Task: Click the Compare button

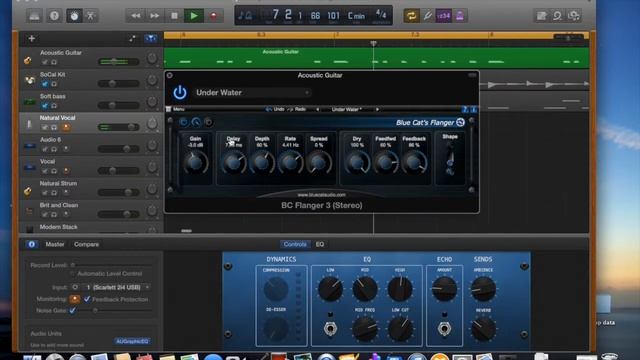Action: [87, 244]
